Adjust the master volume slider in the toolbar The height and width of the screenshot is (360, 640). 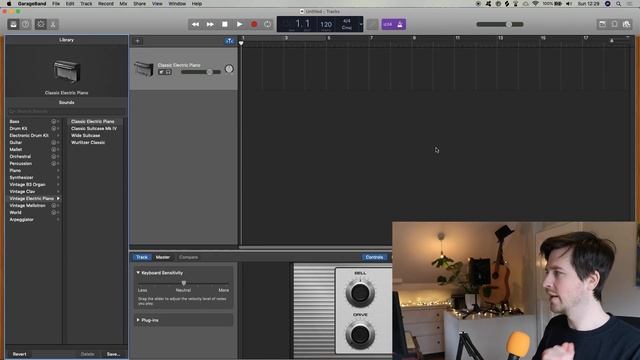(x=500, y=24)
